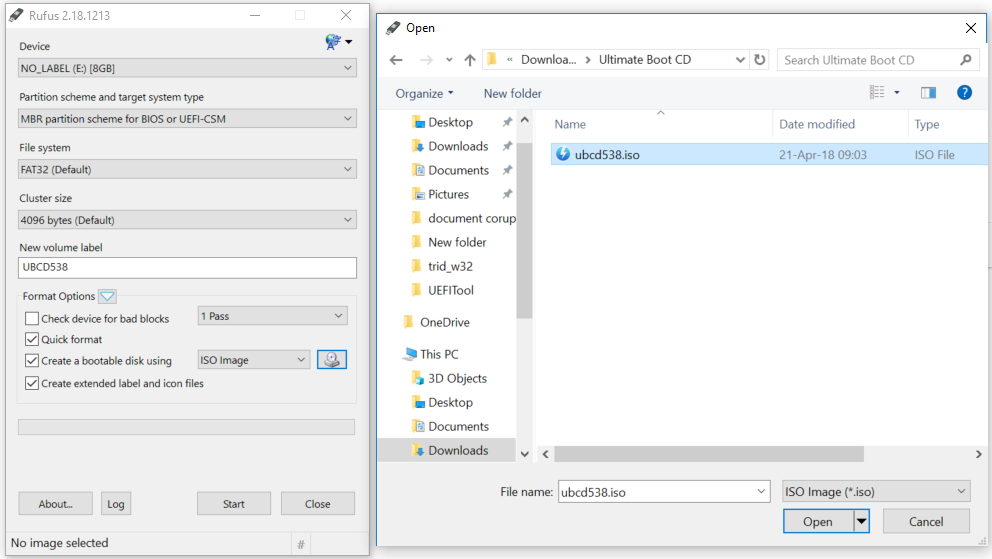Click the Close button in Rufus
This screenshot has width=992, height=559.
coord(318,504)
